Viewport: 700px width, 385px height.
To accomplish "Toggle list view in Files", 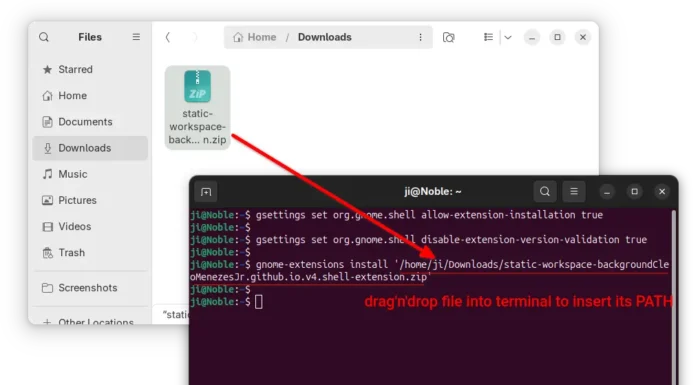I will tap(488, 37).
